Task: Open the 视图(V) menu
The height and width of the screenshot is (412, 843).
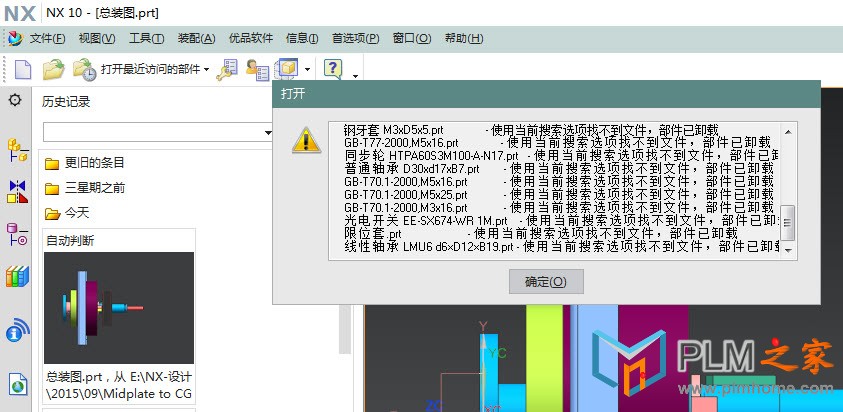Action: tap(97, 38)
